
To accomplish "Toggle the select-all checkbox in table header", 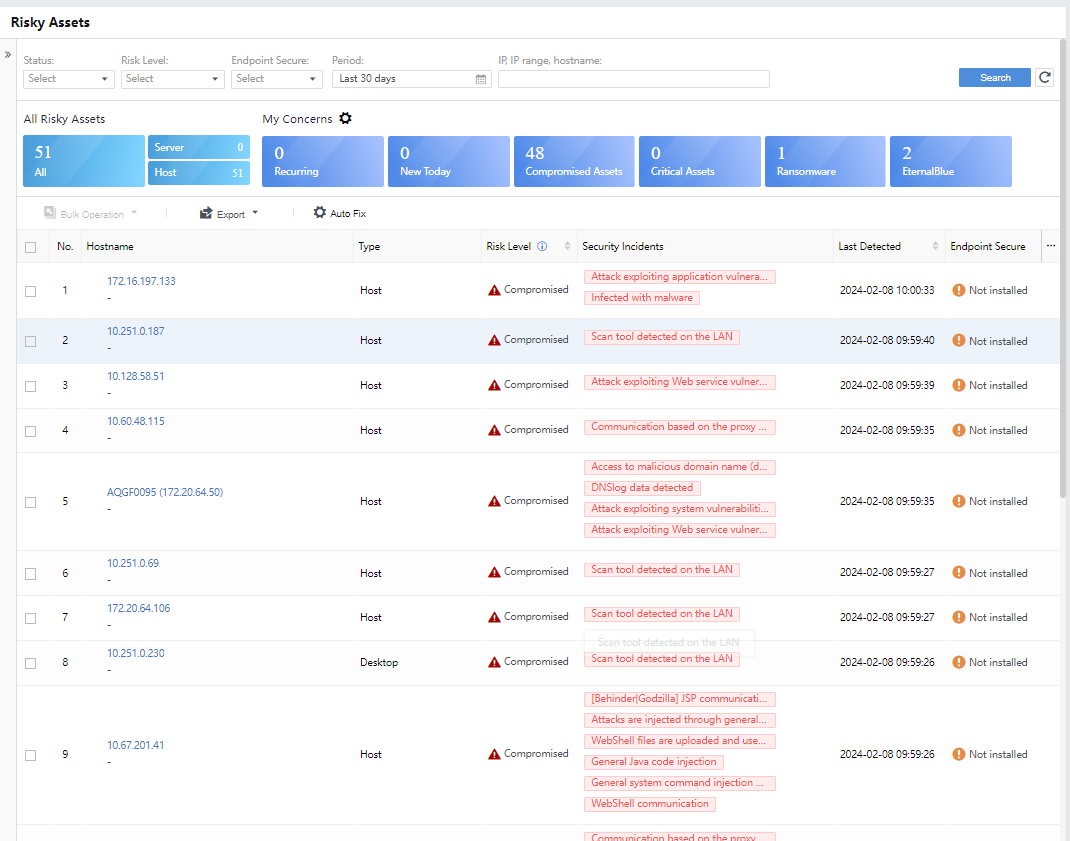I will tap(30, 247).
